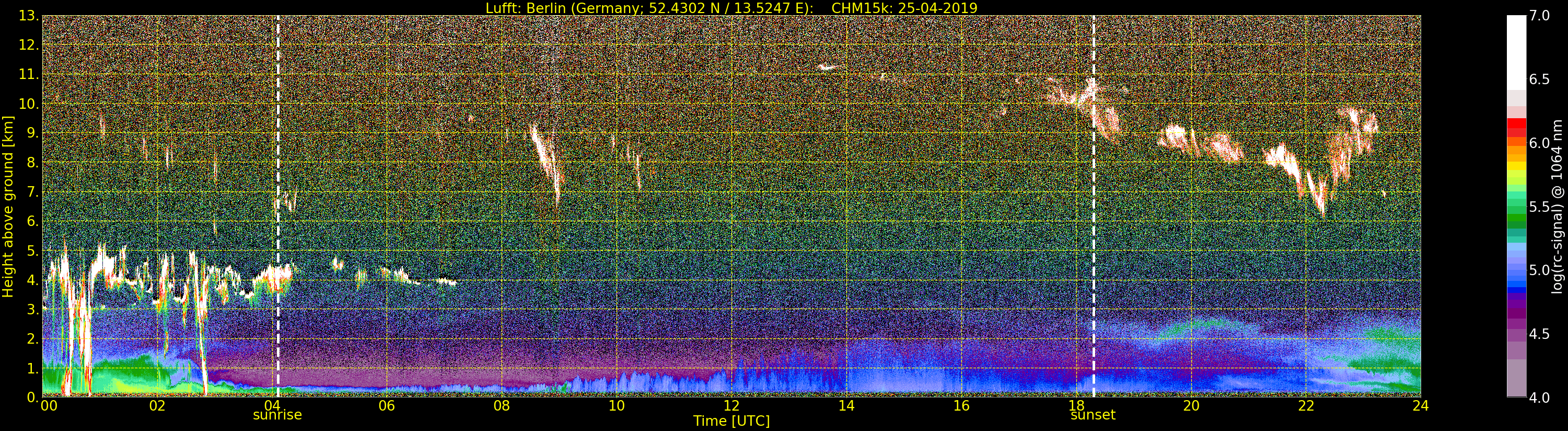The width and height of the screenshot is (1568, 431).
Task: Click the colorbar value '5.0'
Action: [1539, 270]
